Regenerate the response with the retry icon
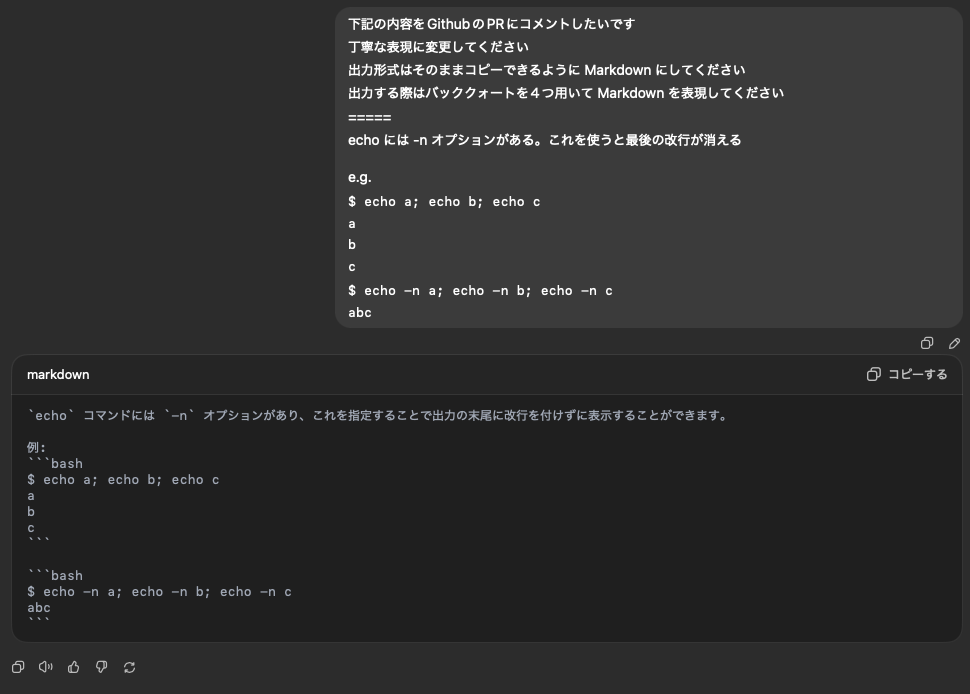 (x=129, y=667)
